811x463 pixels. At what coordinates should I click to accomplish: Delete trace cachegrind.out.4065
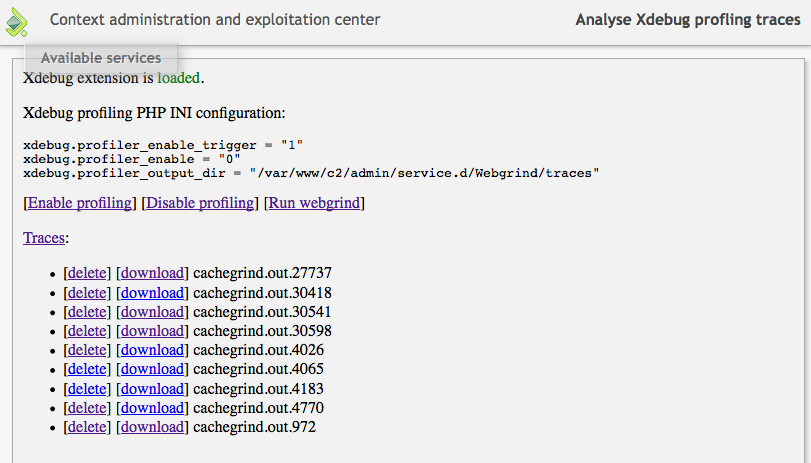(87, 369)
